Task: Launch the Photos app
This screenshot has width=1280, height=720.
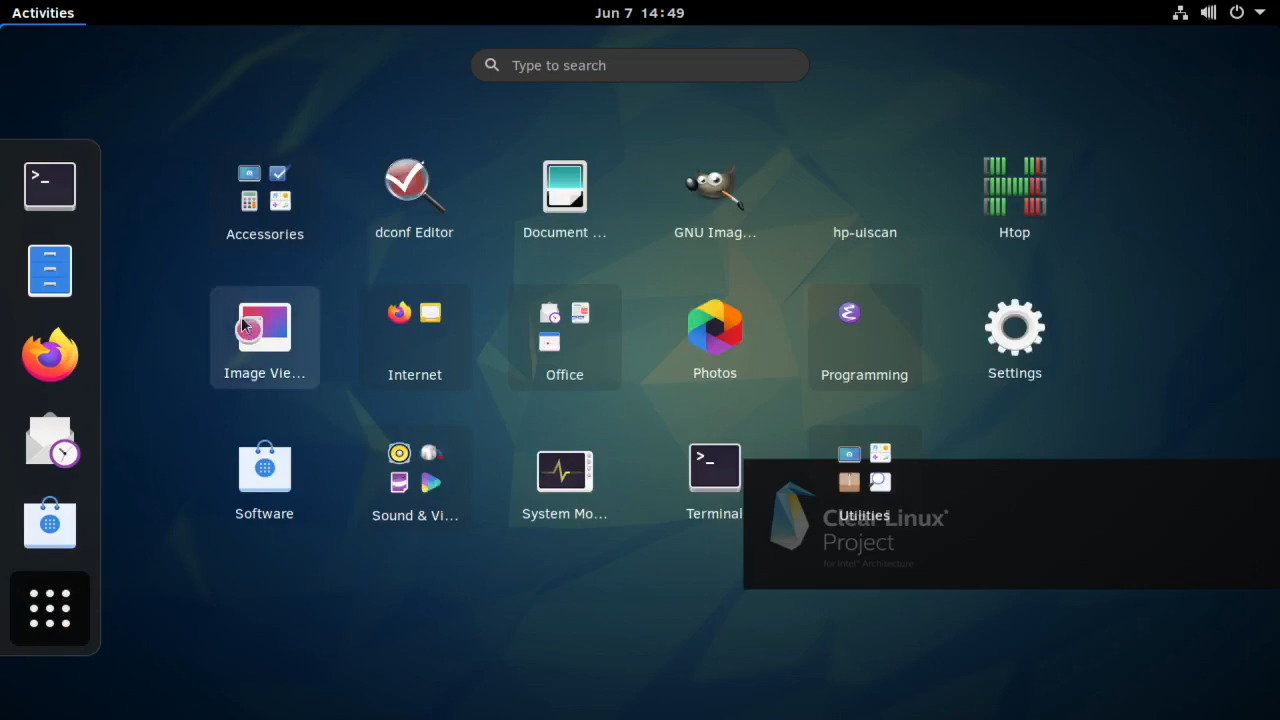Action: [x=714, y=339]
